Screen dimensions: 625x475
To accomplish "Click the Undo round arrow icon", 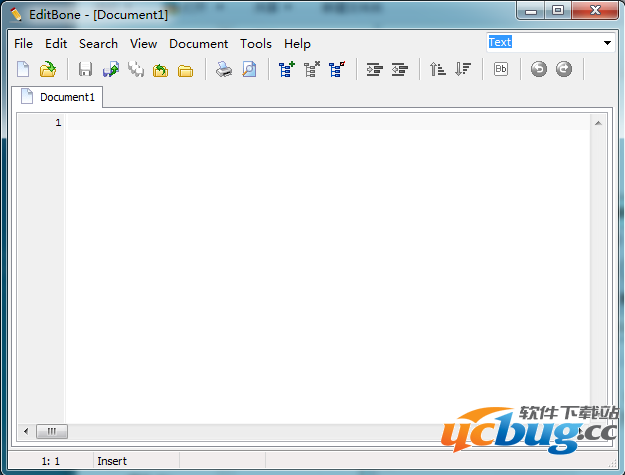I will click(x=539, y=70).
